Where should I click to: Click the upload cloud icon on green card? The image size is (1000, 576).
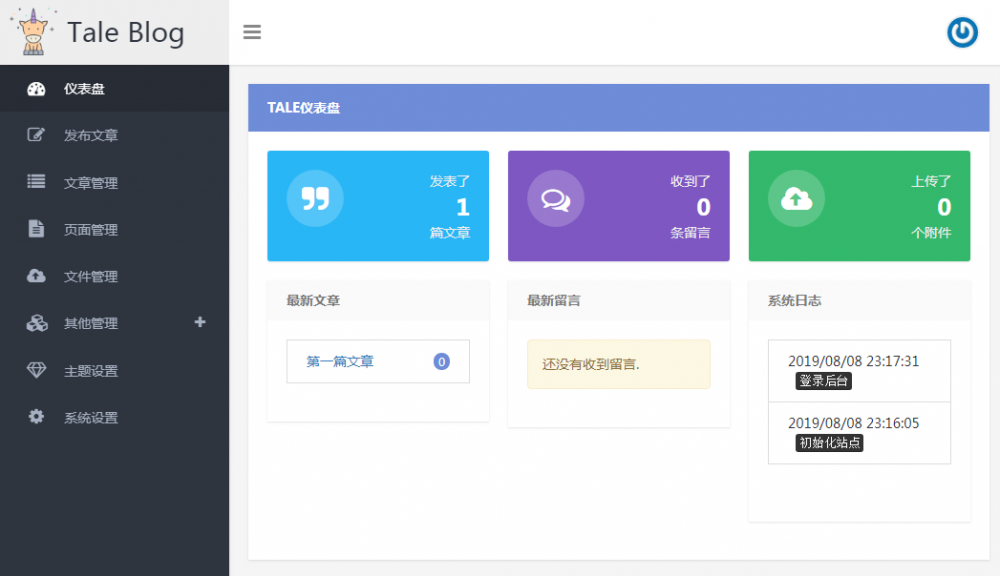796,198
